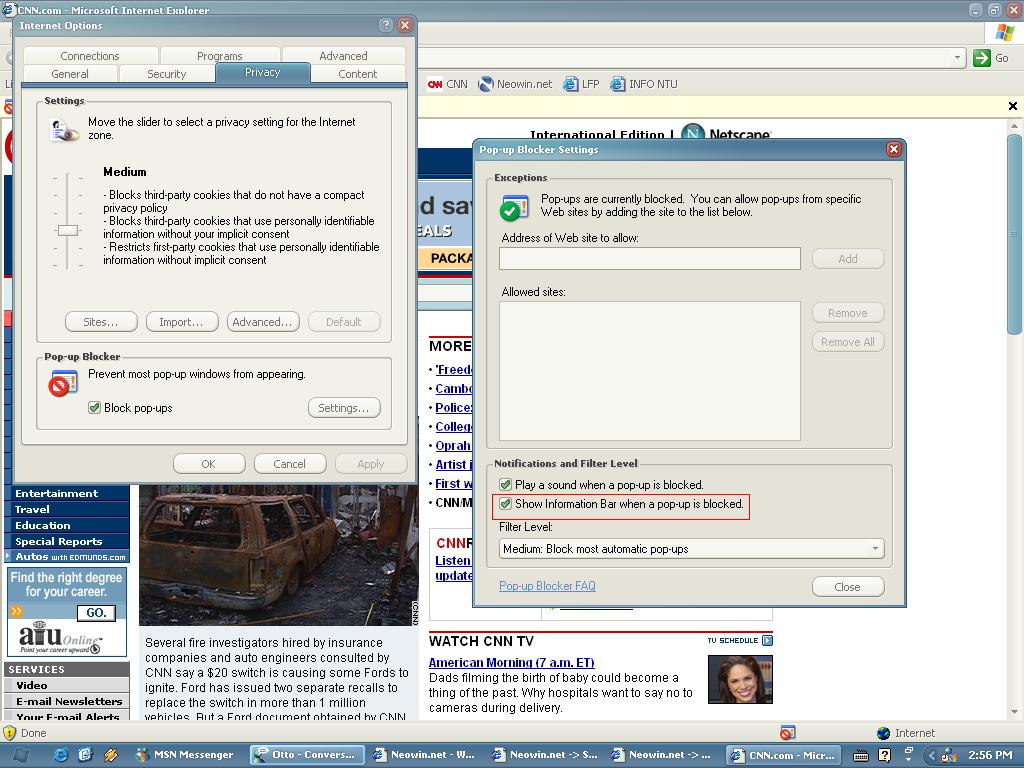Click Close in Pop-up Blocker Settings
The height and width of the screenshot is (768, 1024).
(848, 586)
